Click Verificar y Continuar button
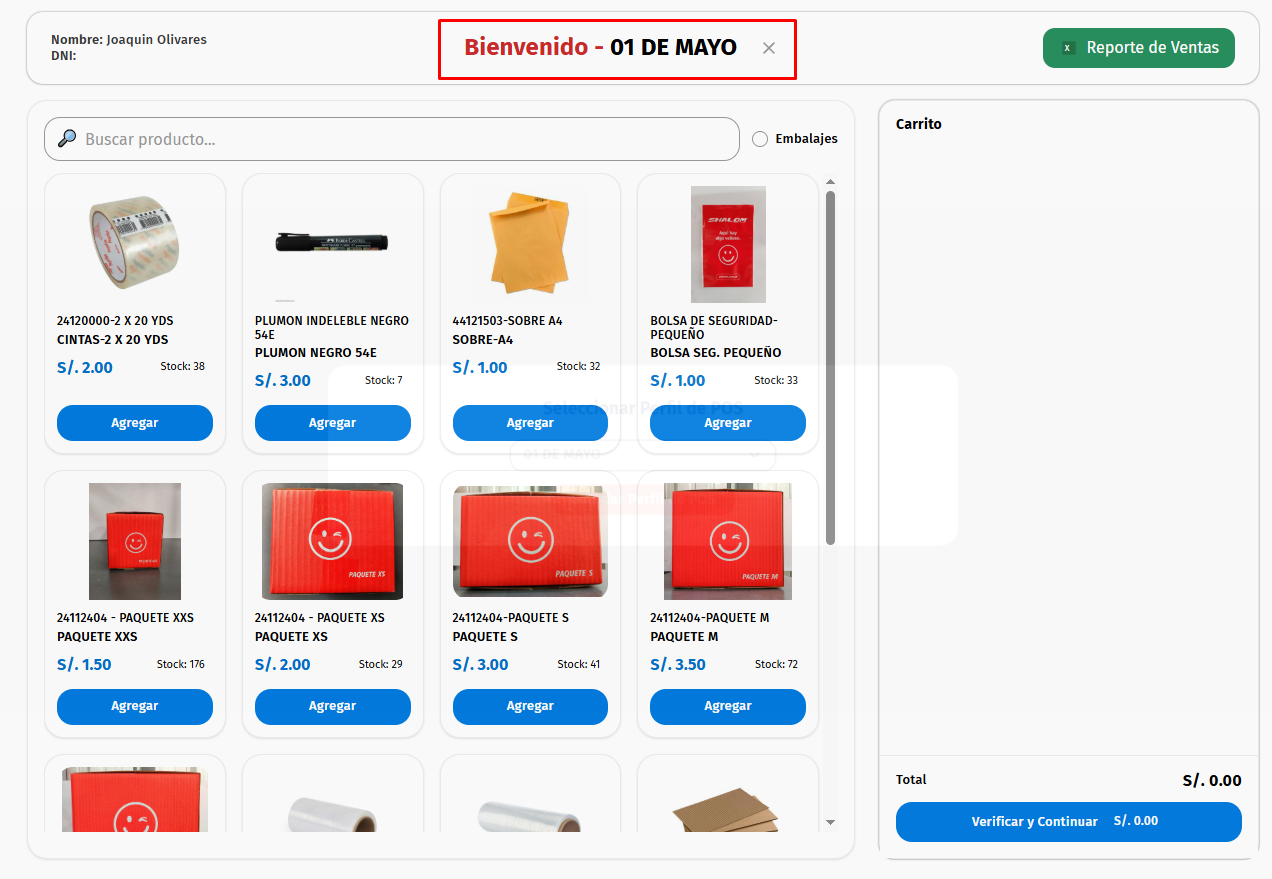The width and height of the screenshot is (1272, 879). (1068, 822)
